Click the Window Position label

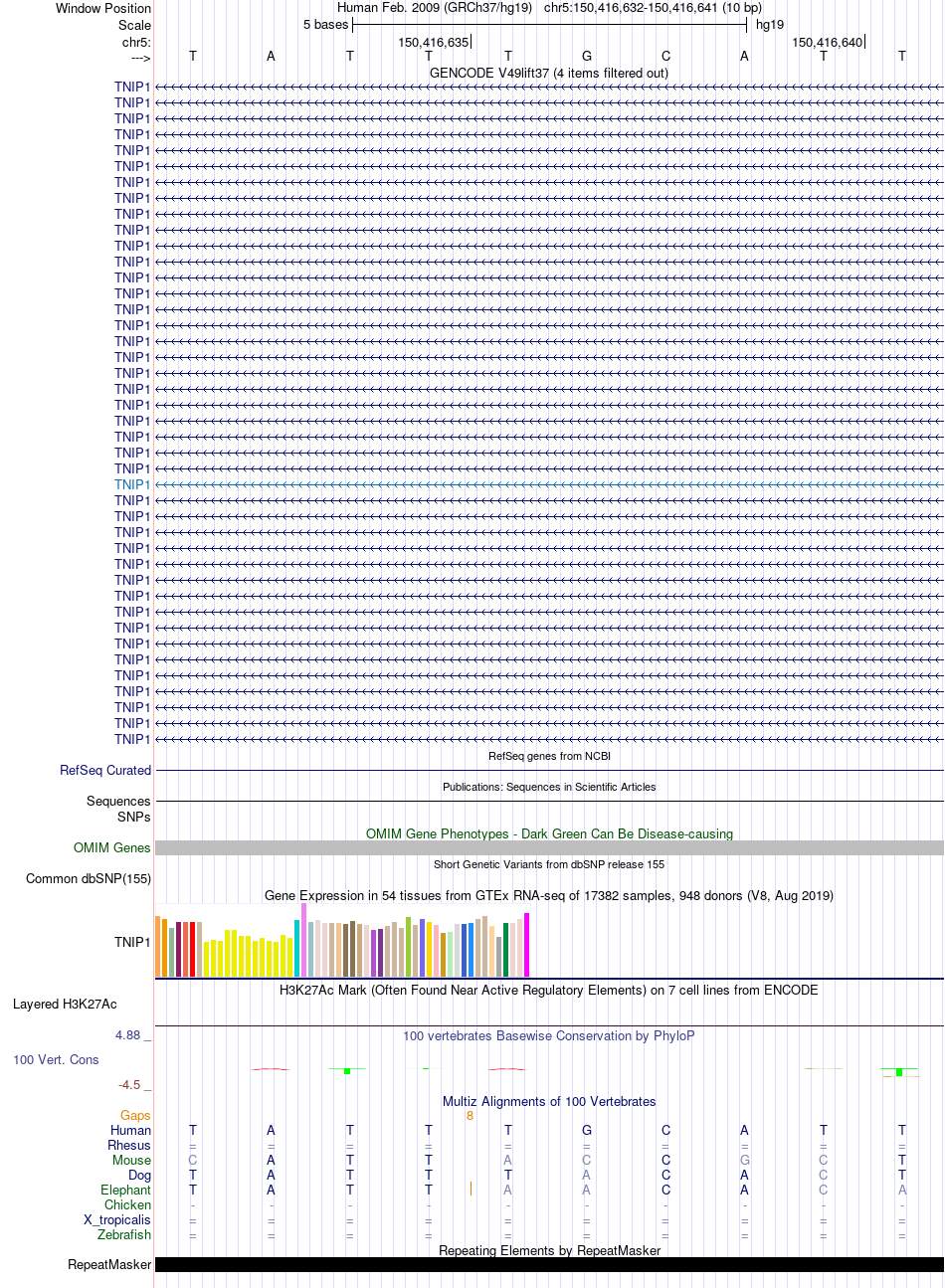click(103, 9)
